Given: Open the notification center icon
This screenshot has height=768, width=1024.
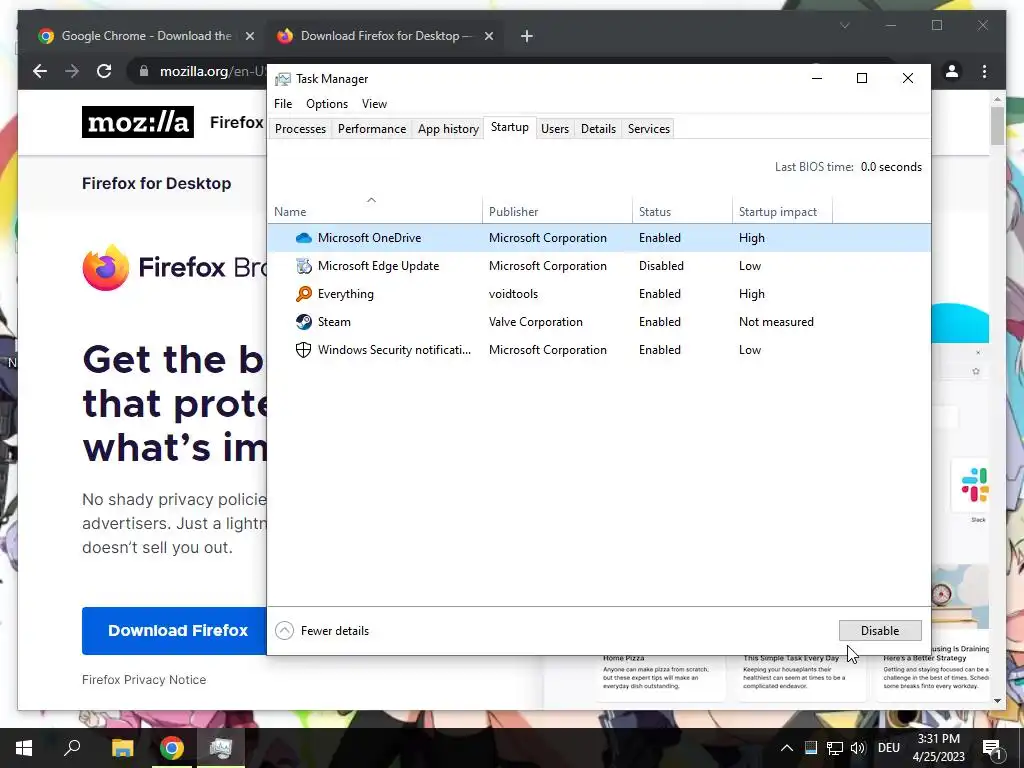Looking at the screenshot, I should tap(992, 748).
